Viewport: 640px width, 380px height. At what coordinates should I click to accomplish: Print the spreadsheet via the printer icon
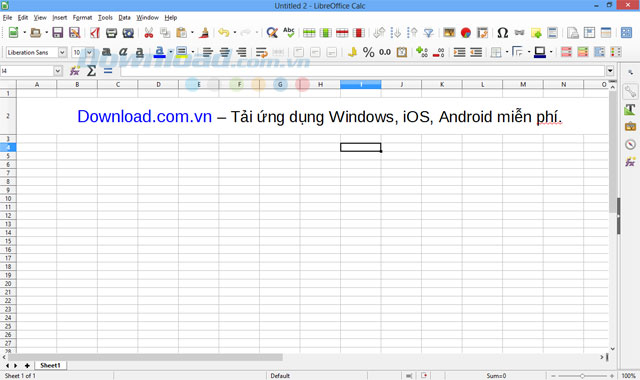click(x=111, y=33)
